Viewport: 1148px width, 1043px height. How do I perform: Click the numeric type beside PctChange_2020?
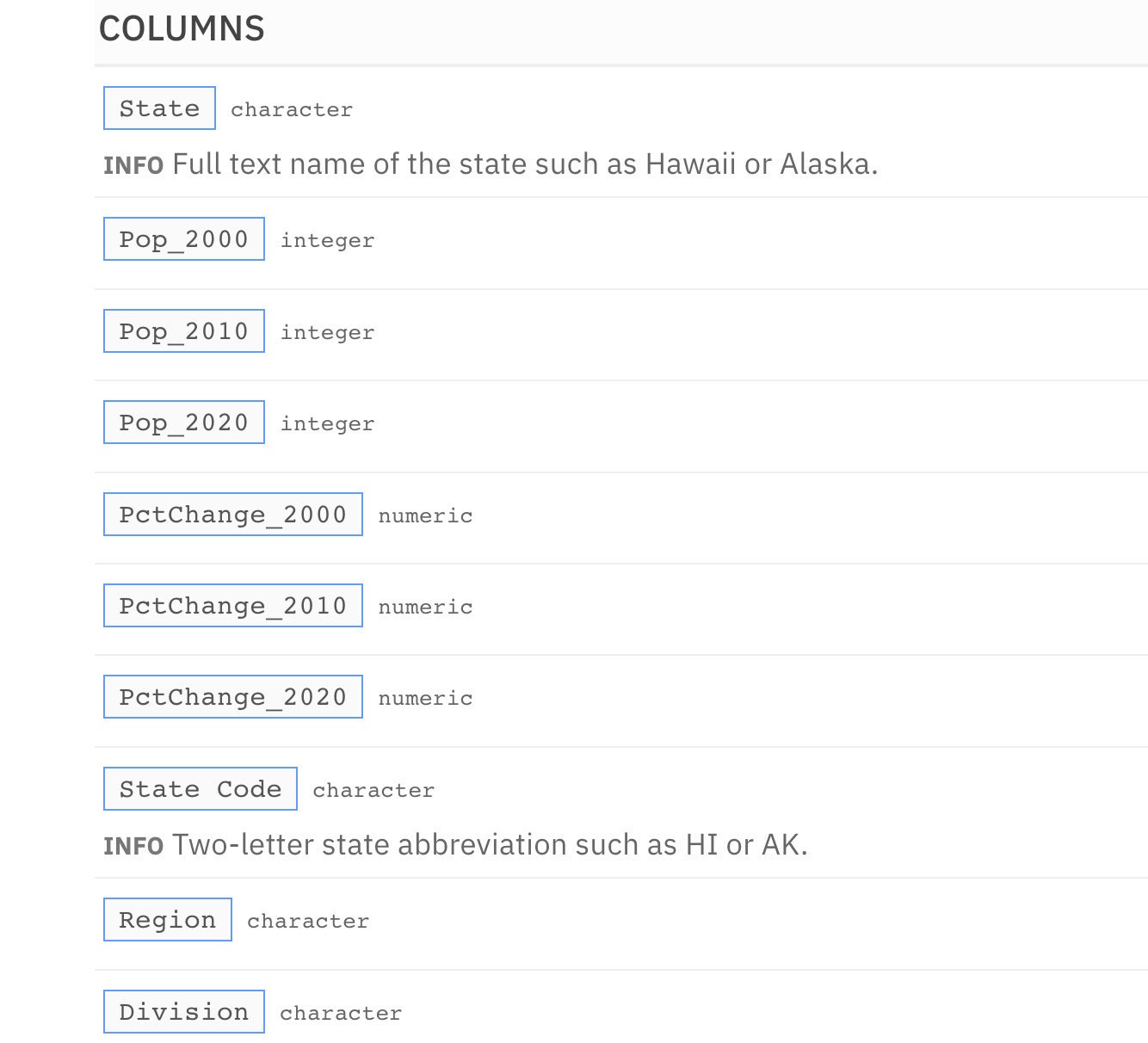(x=426, y=699)
